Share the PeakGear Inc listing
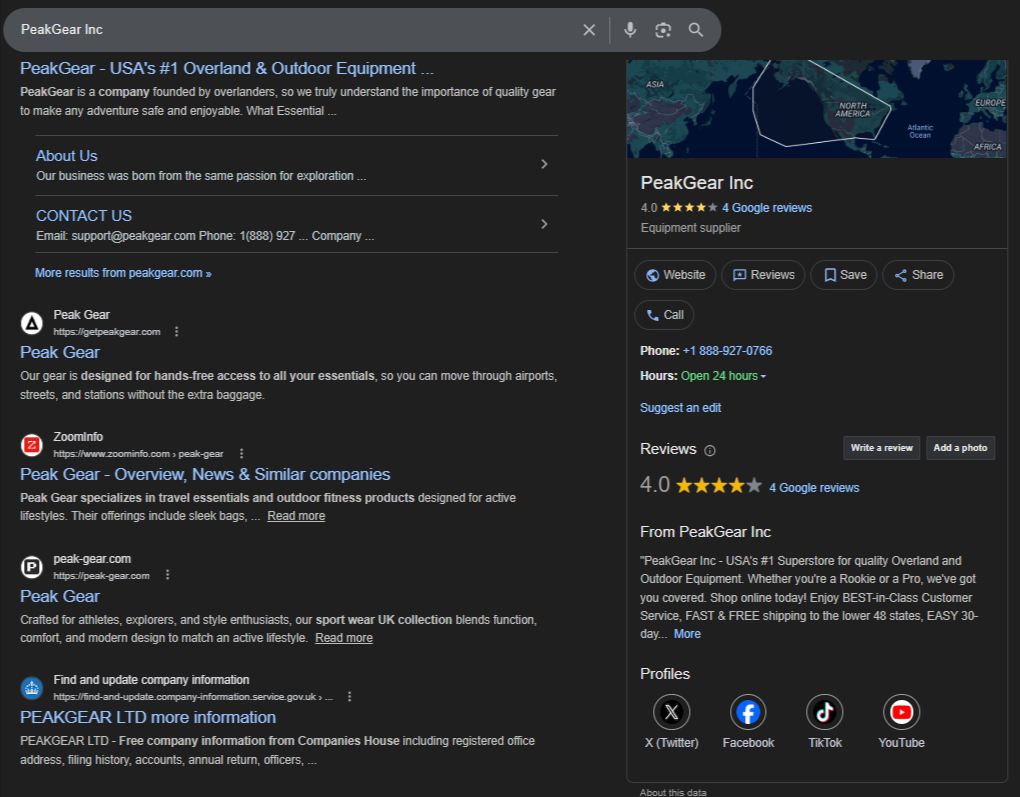This screenshot has height=797, width=1020. pos(918,275)
